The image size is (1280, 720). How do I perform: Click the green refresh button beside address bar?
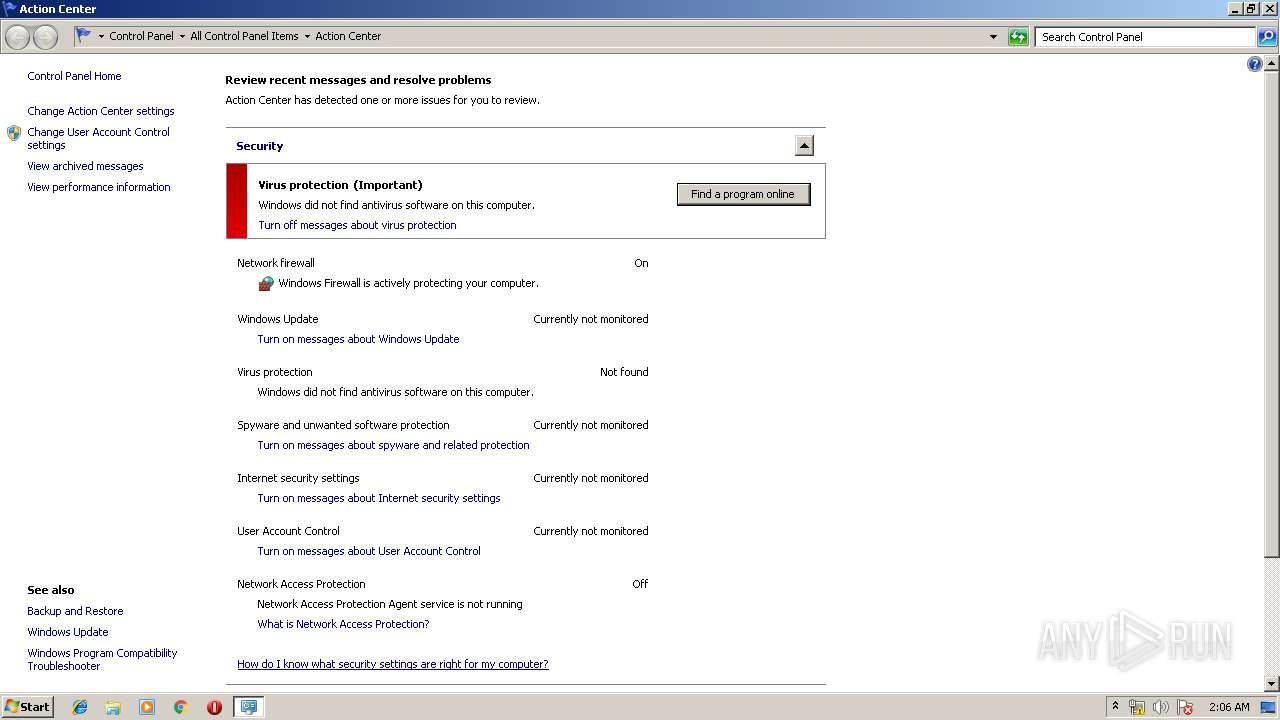(x=1018, y=37)
